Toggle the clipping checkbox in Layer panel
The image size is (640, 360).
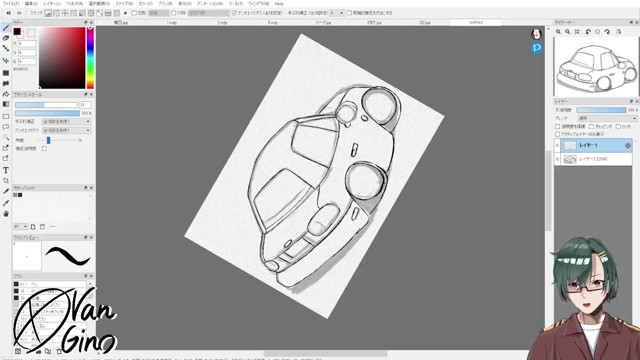point(591,127)
